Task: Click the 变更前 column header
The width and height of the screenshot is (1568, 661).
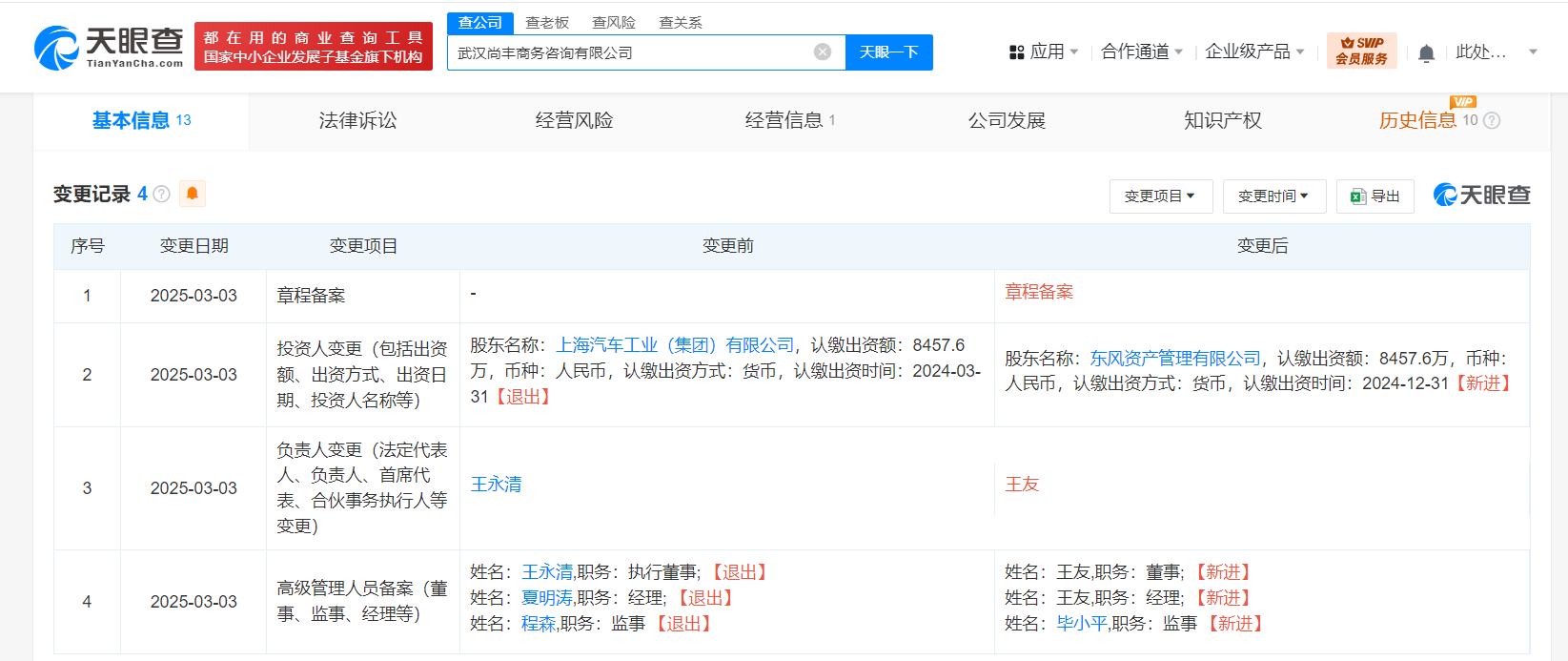Action: click(x=727, y=246)
